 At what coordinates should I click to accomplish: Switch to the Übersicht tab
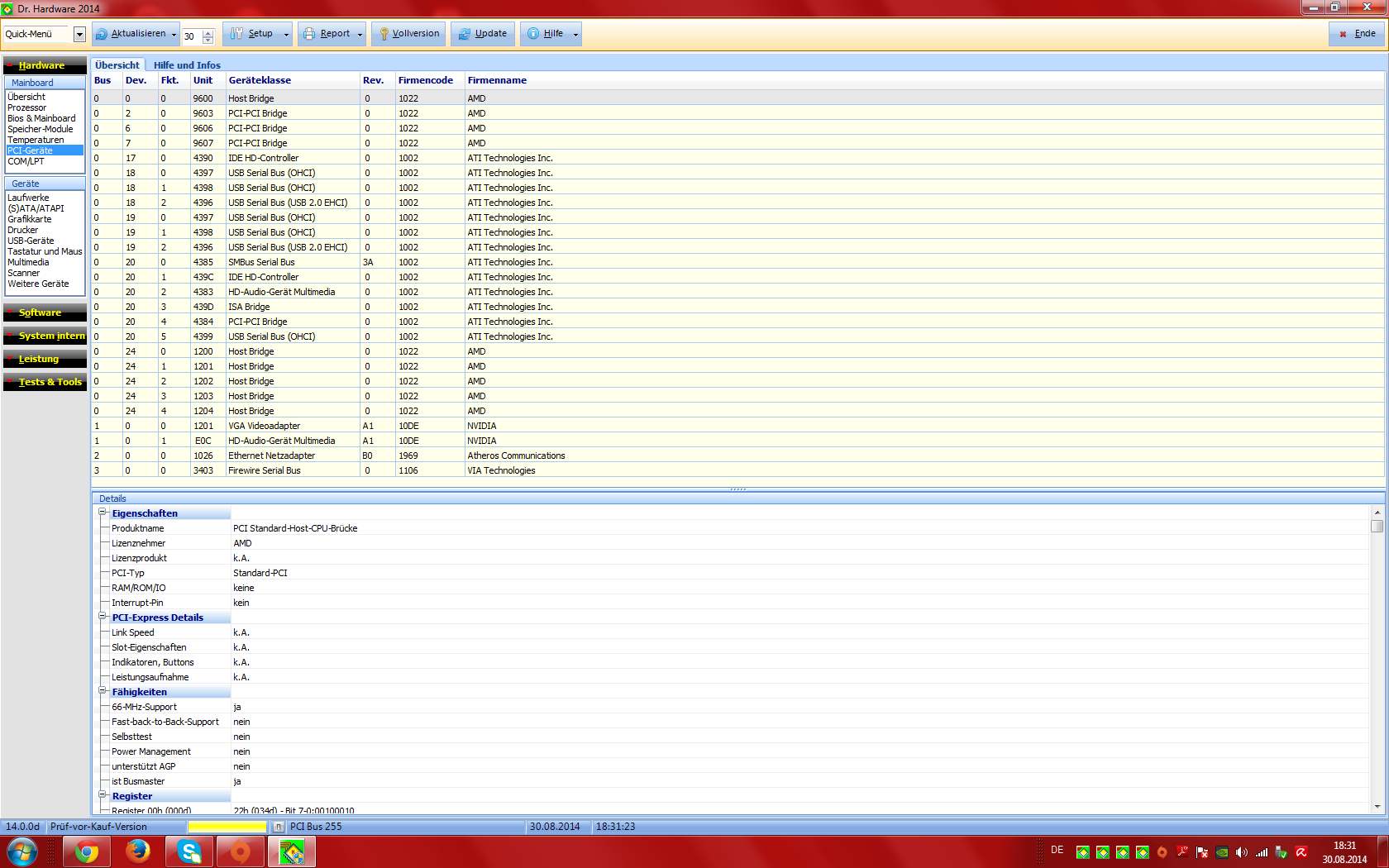[117, 64]
